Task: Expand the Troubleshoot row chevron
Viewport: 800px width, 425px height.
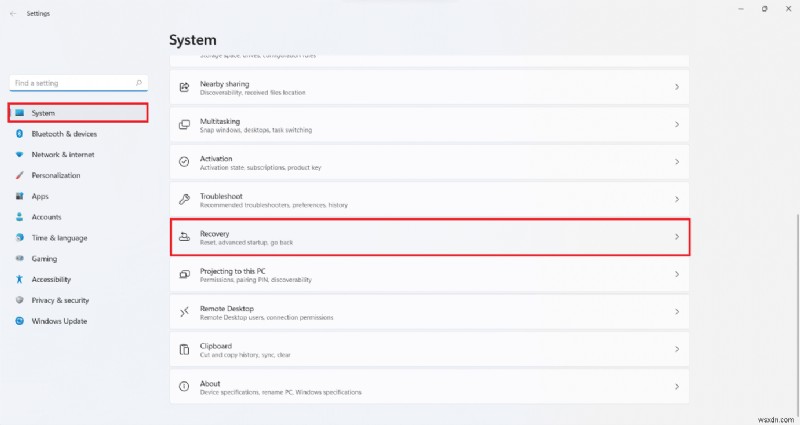Action: tap(677, 199)
